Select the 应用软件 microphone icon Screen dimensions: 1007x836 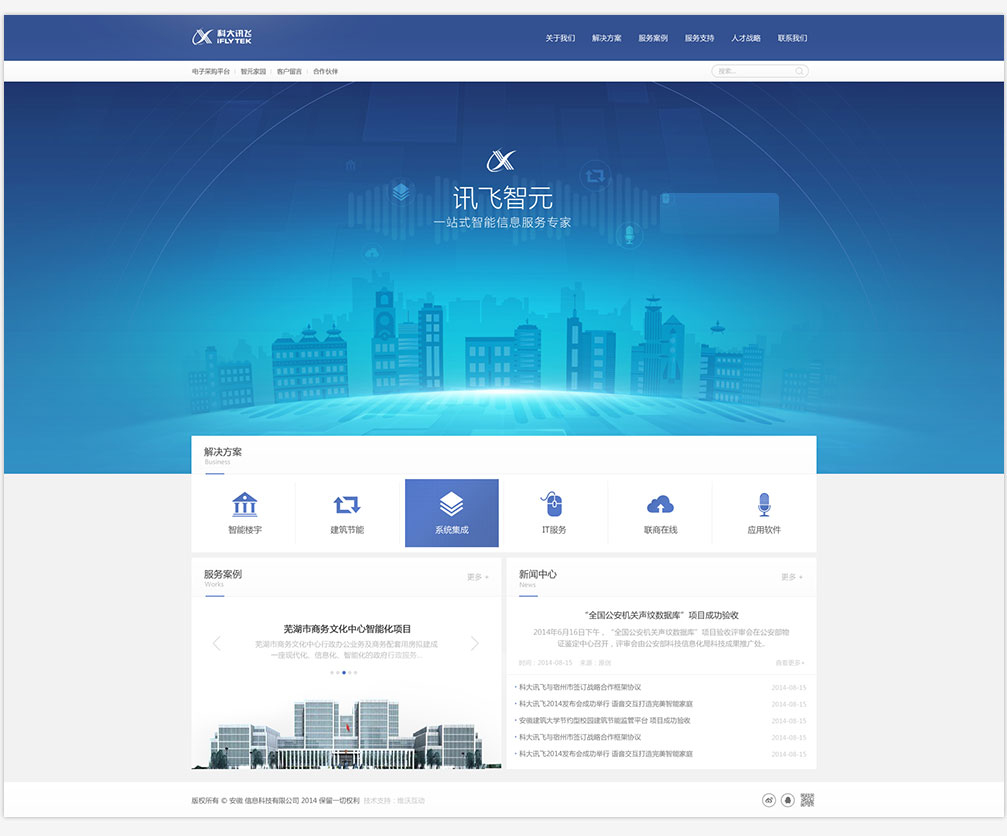(x=764, y=505)
